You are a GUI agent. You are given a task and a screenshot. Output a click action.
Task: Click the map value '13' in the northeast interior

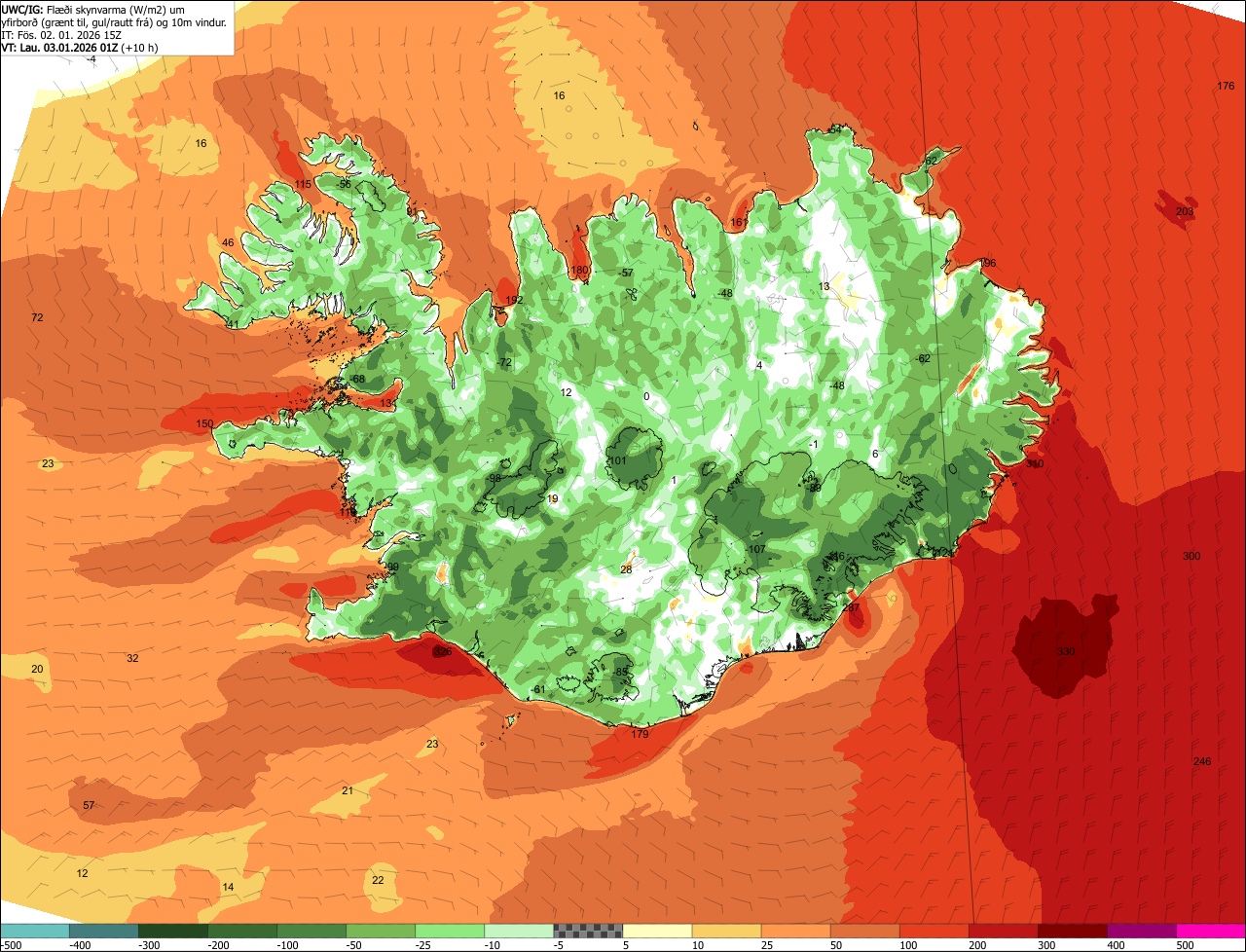pos(824,286)
